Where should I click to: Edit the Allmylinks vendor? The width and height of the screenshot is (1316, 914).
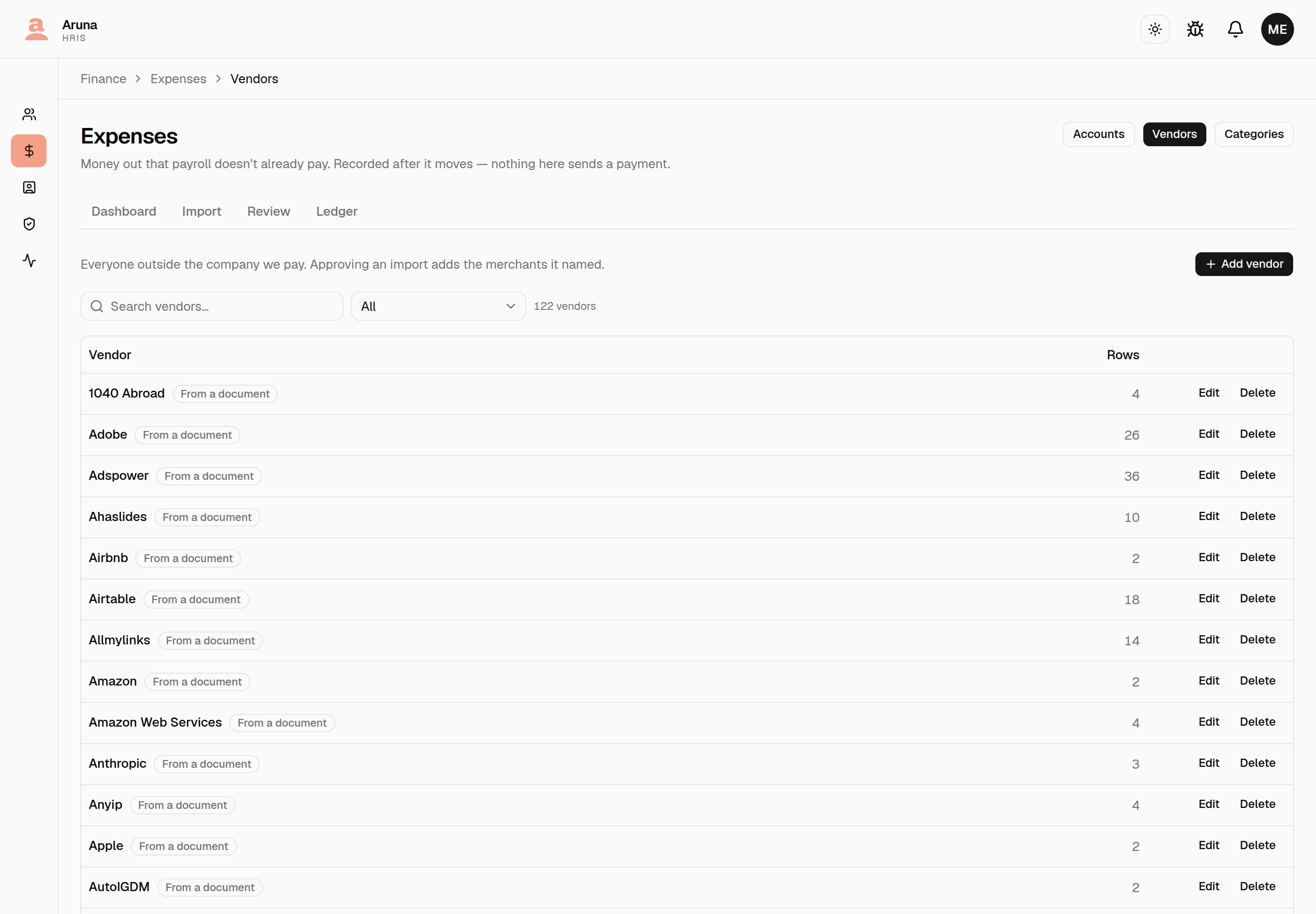[1208, 640]
